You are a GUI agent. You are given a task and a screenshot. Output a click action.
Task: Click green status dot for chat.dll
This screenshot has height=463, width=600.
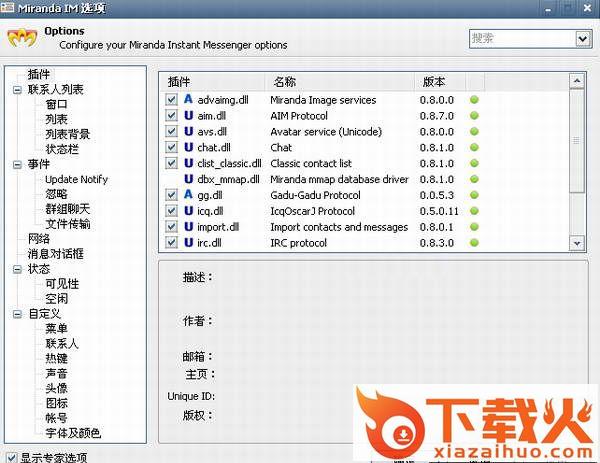(x=474, y=147)
